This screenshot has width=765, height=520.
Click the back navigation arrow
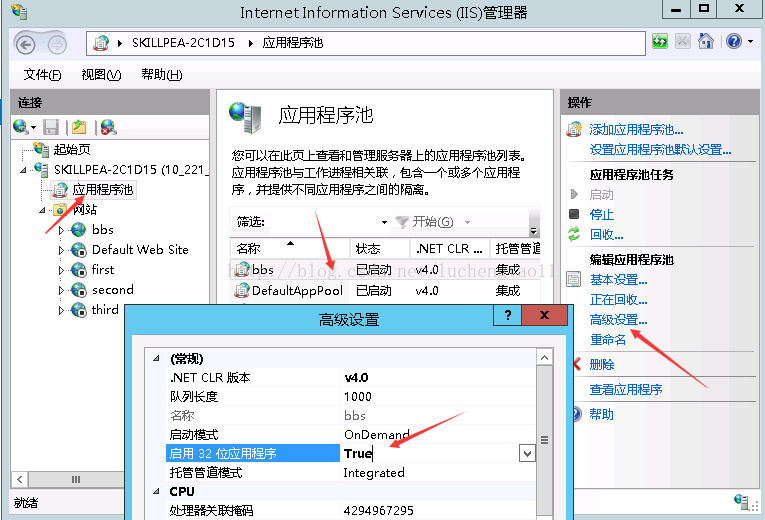pos(25,45)
